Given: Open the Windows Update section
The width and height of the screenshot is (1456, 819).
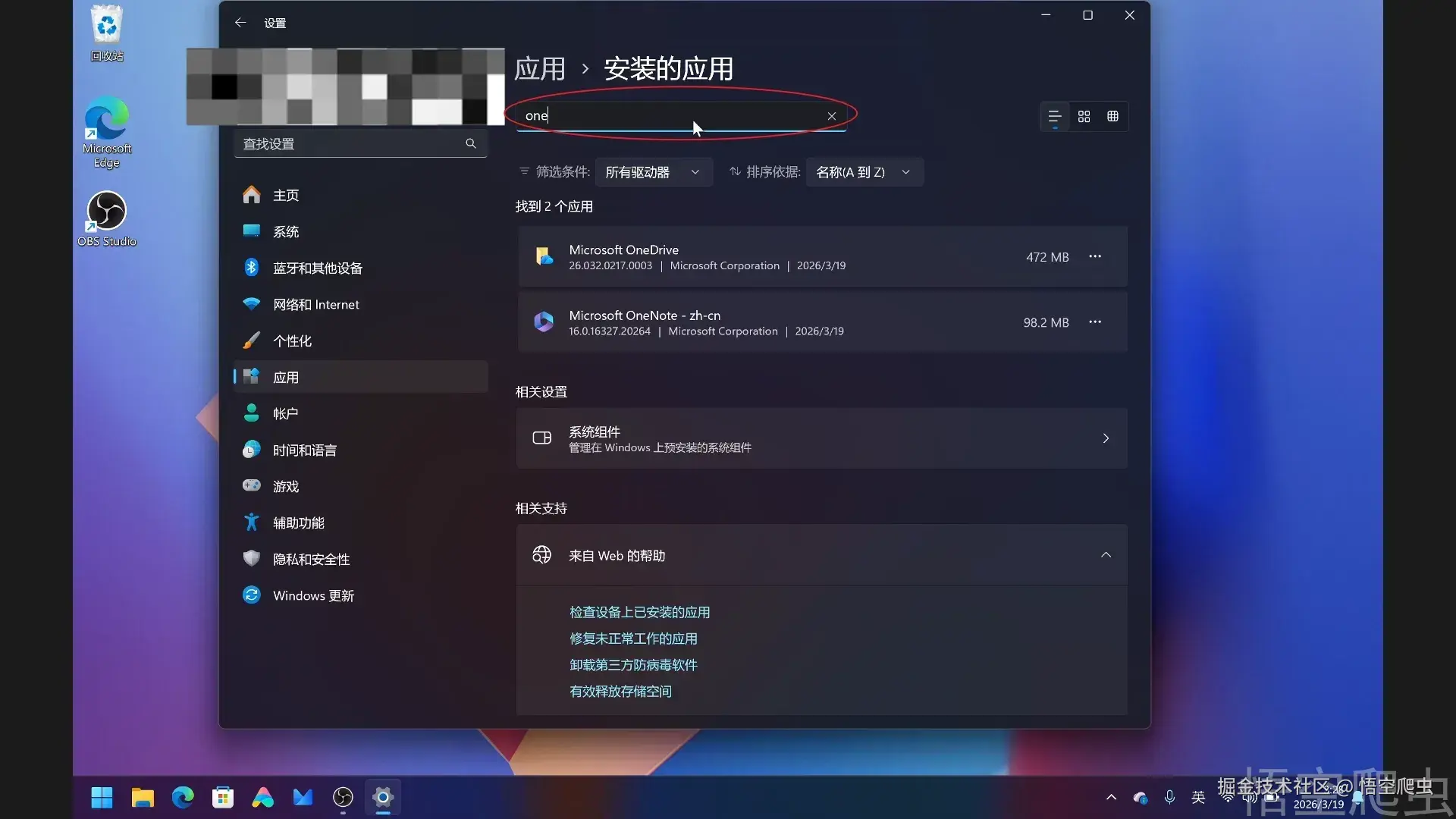Looking at the screenshot, I should [x=313, y=595].
